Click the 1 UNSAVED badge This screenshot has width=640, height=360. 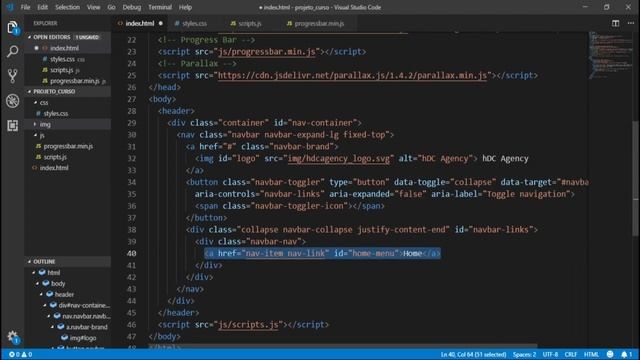(87, 37)
